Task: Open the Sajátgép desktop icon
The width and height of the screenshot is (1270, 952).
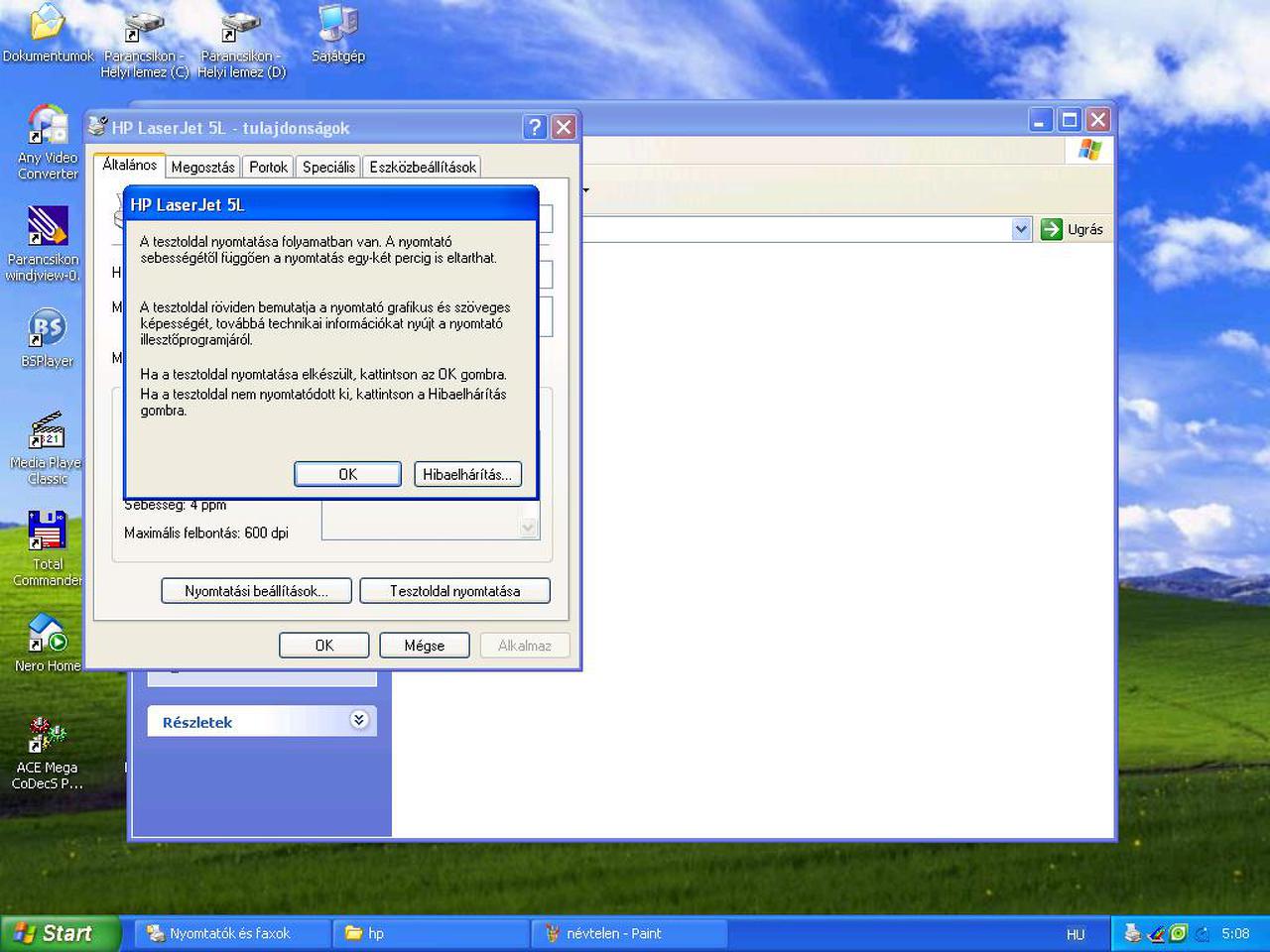Action: tap(338, 24)
